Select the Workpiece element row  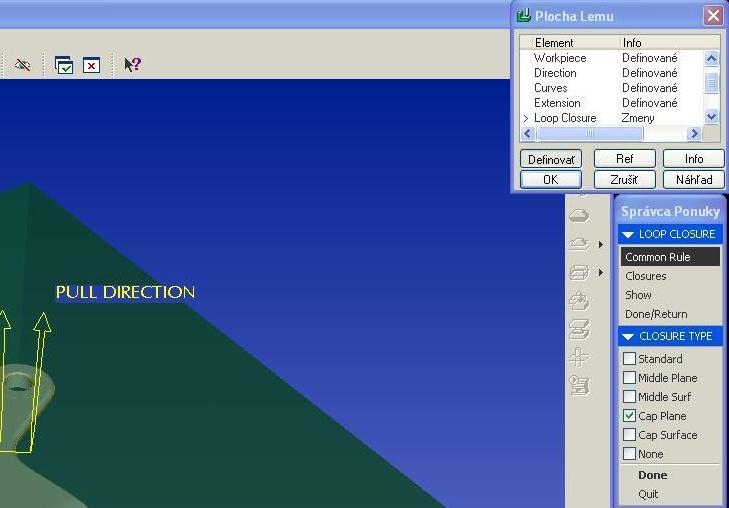point(611,58)
